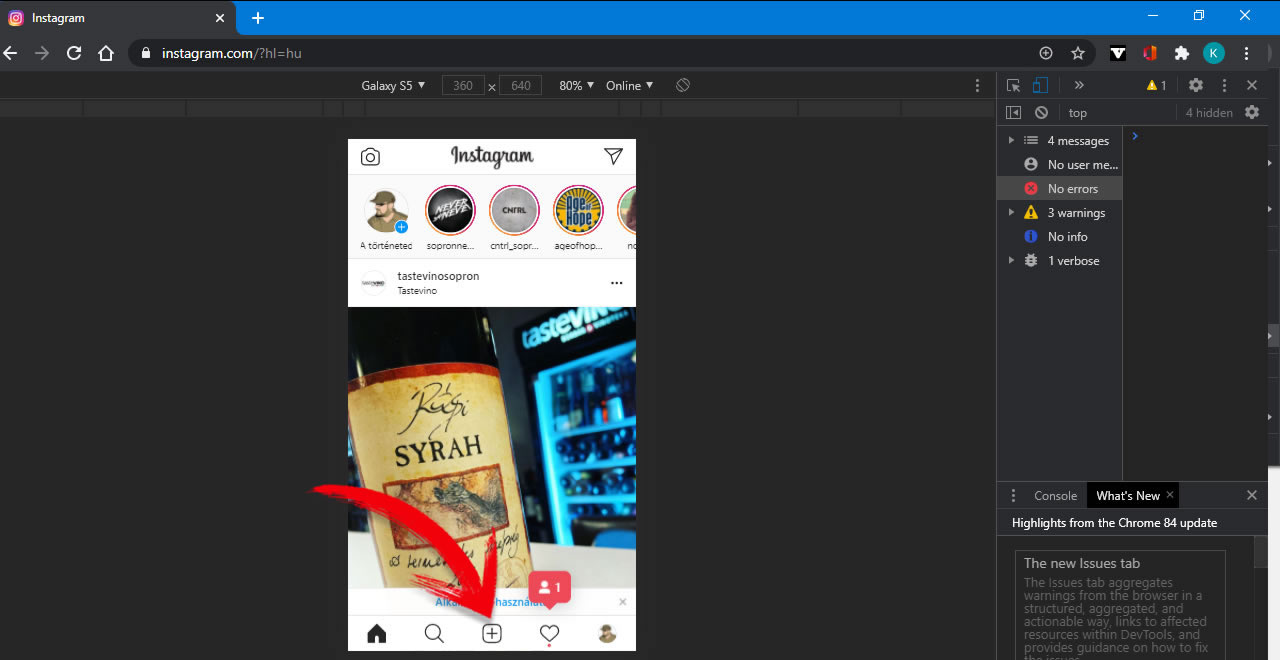Image resolution: width=1280 pixels, height=660 pixels.
Task: Open DevTools customize menu
Action: [1224, 85]
